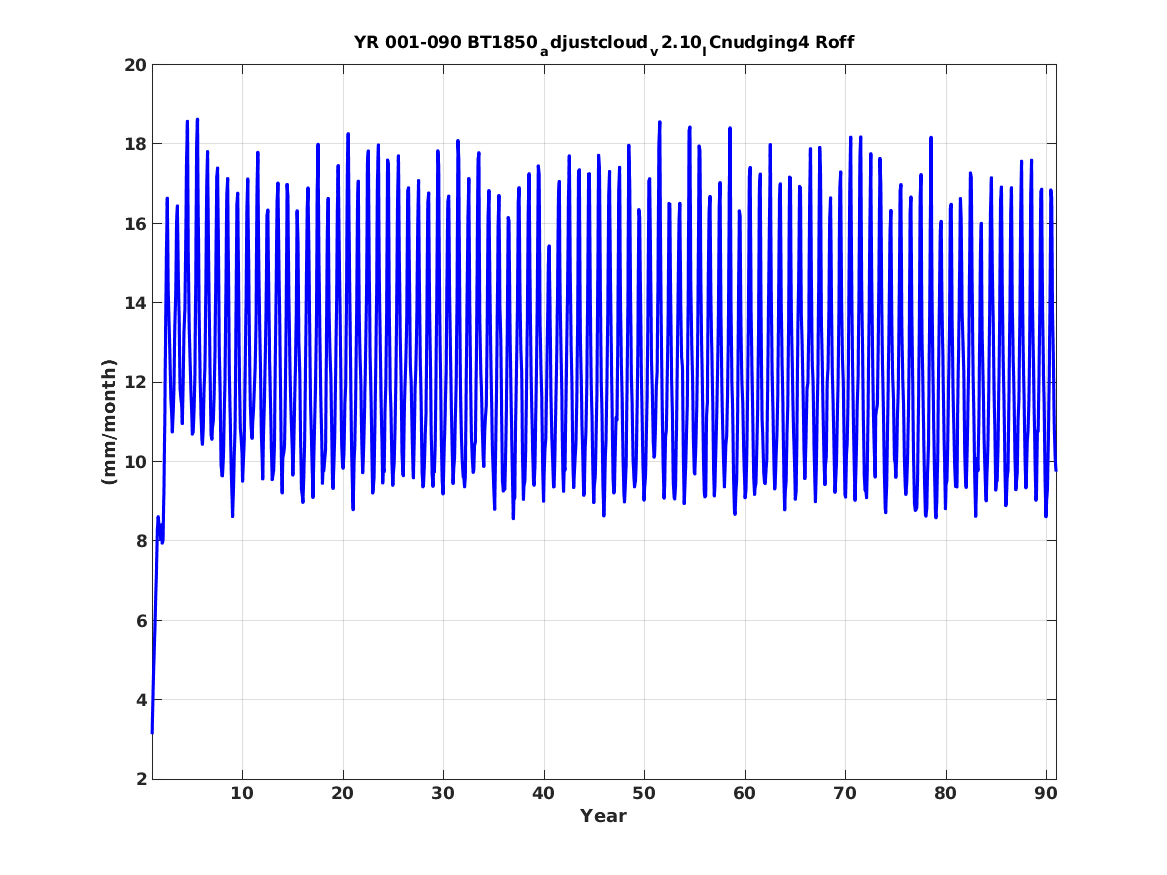Click the x-axis tick label '80'
Image resolution: width=1167 pixels, height=875 pixels.
point(945,793)
